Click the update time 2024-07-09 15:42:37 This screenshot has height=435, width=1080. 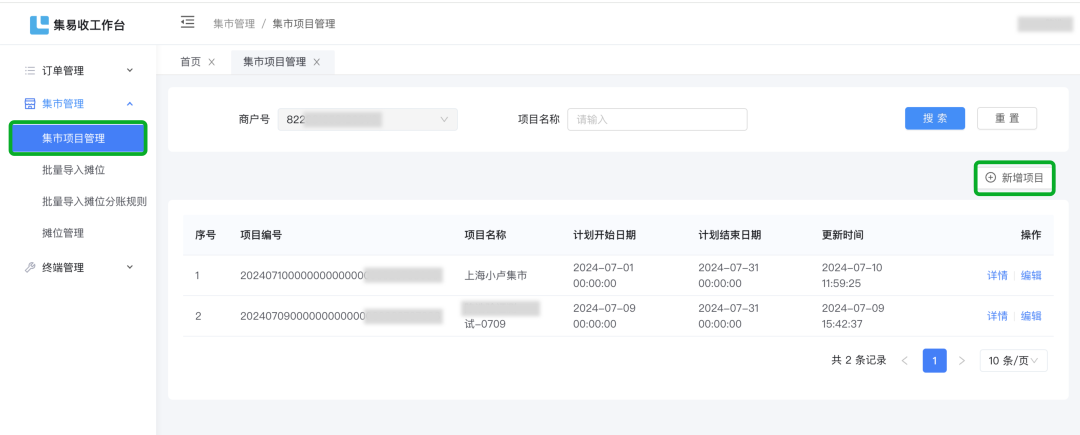pyautogui.click(x=853, y=316)
